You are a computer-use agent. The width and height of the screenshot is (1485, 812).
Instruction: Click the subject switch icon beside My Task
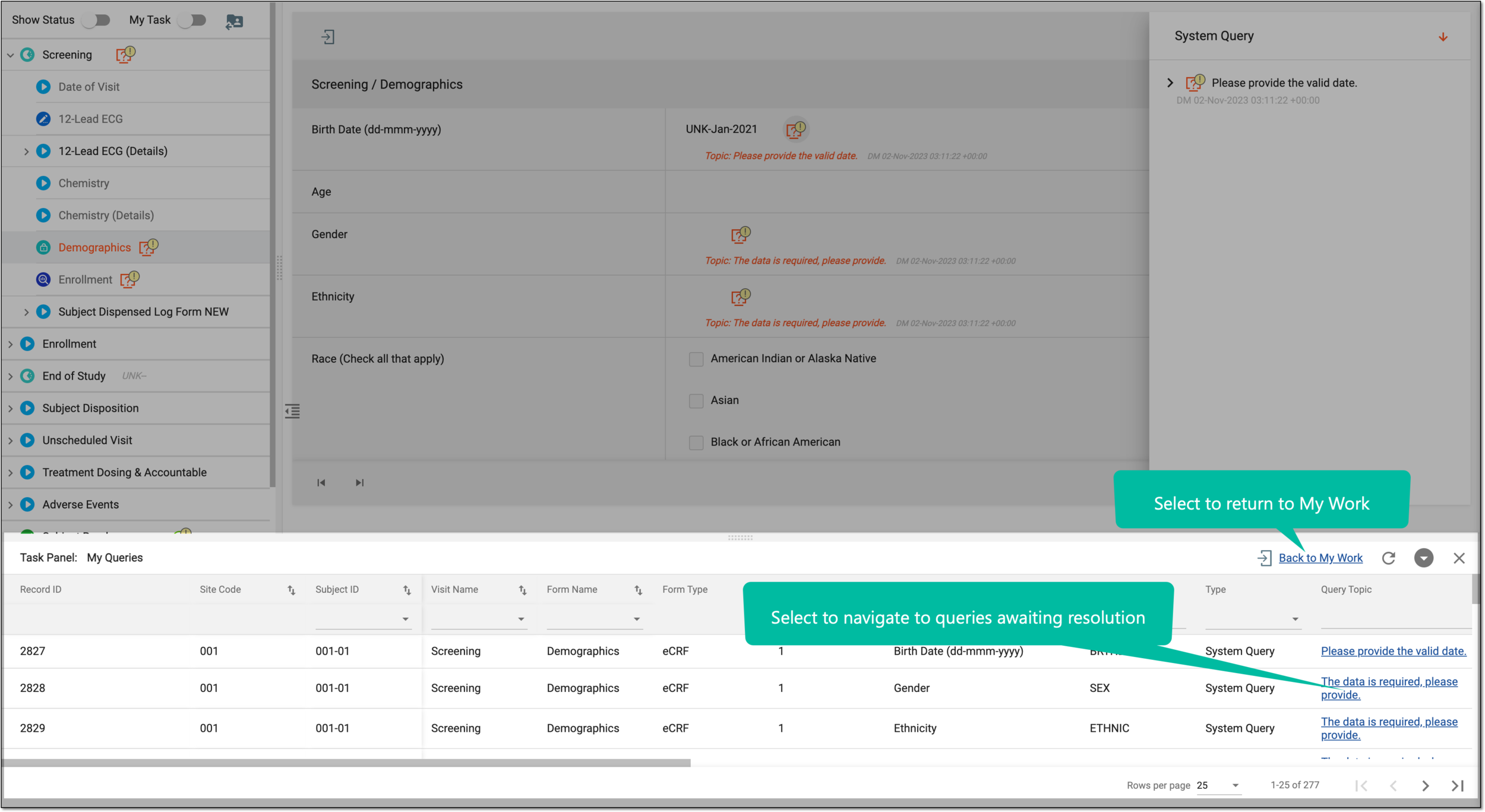pos(235,21)
